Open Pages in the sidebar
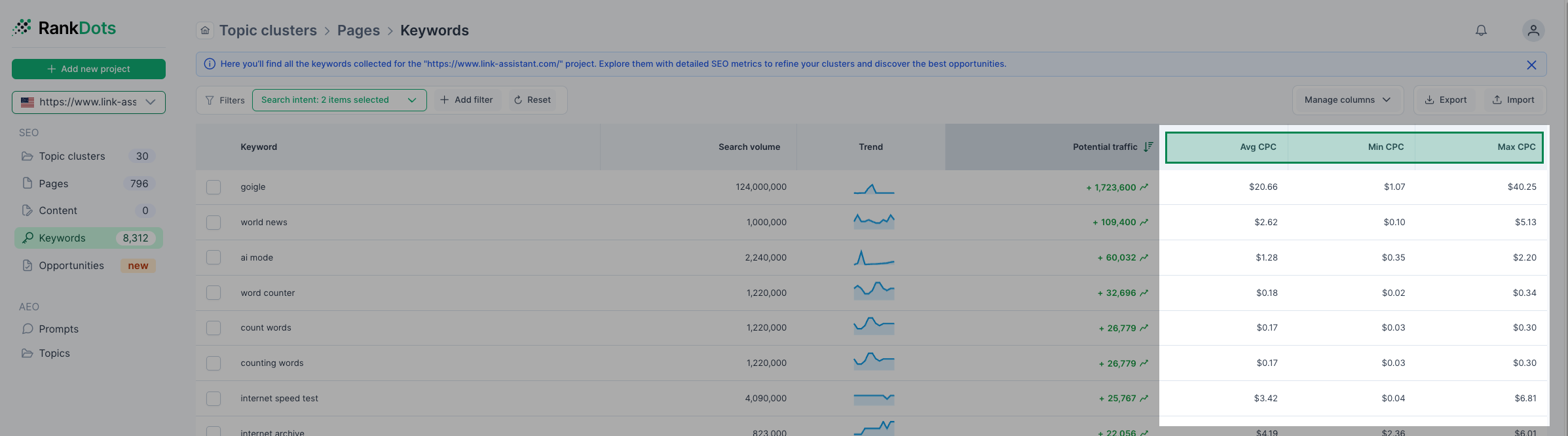 click(x=88, y=184)
